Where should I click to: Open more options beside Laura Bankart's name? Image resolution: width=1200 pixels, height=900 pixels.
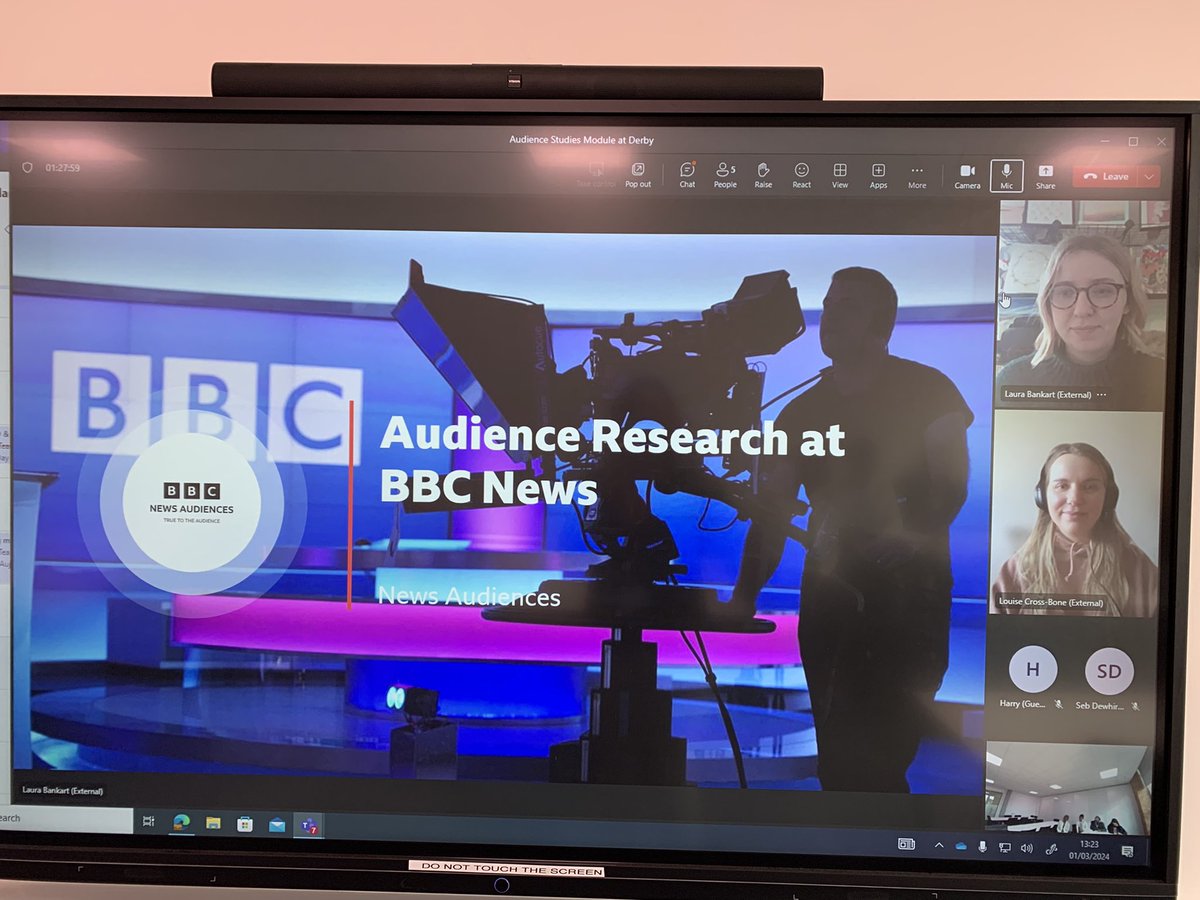[x=1102, y=395]
